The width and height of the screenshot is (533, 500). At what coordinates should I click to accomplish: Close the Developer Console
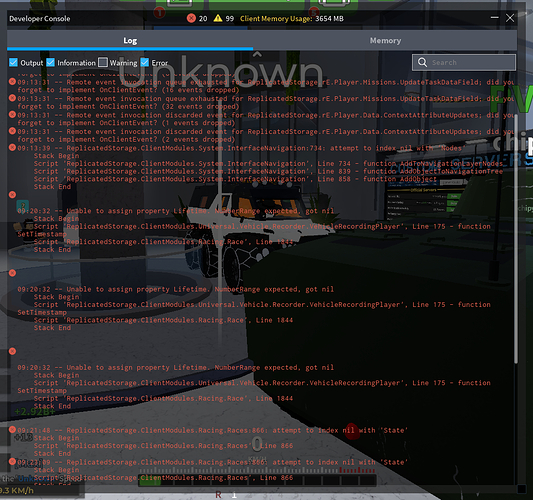pyautogui.click(x=510, y=18)
